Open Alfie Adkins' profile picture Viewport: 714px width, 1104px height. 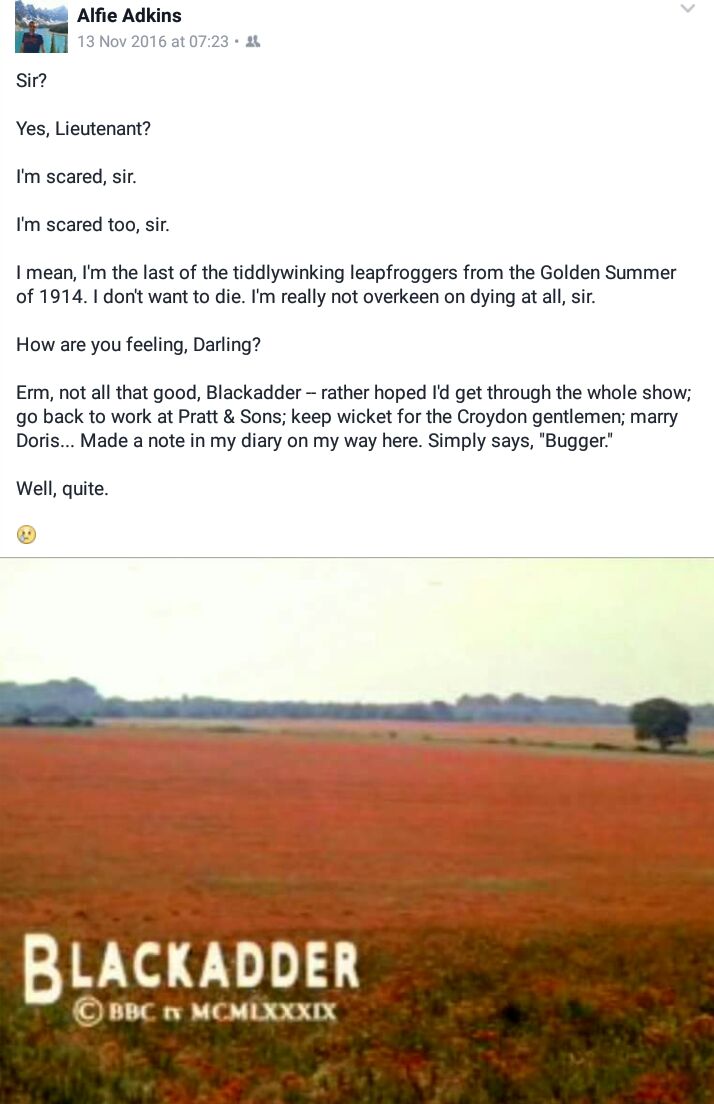[41, 27]
